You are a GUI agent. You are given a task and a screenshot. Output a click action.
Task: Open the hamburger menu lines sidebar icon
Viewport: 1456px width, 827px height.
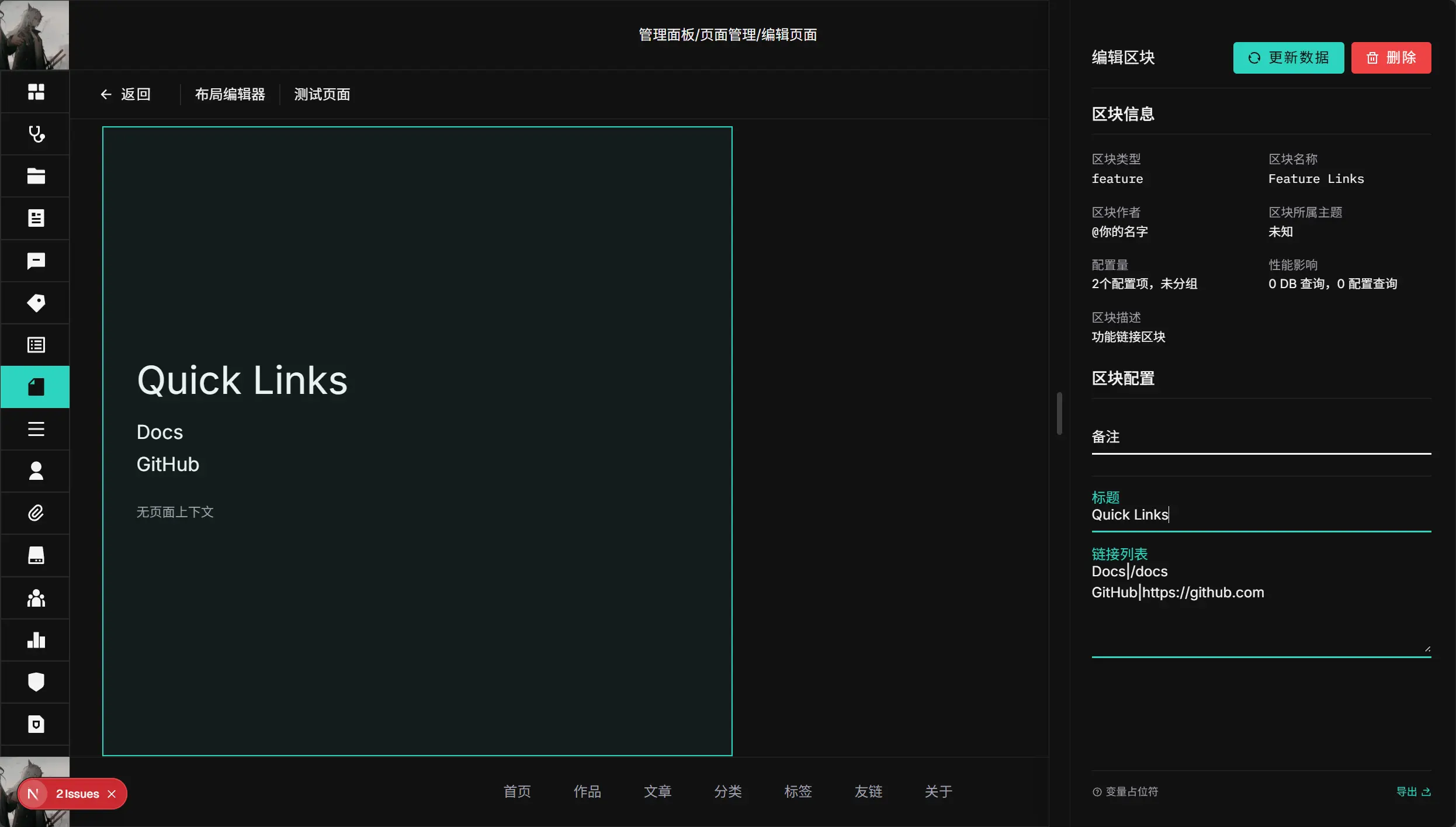[36, 429]
